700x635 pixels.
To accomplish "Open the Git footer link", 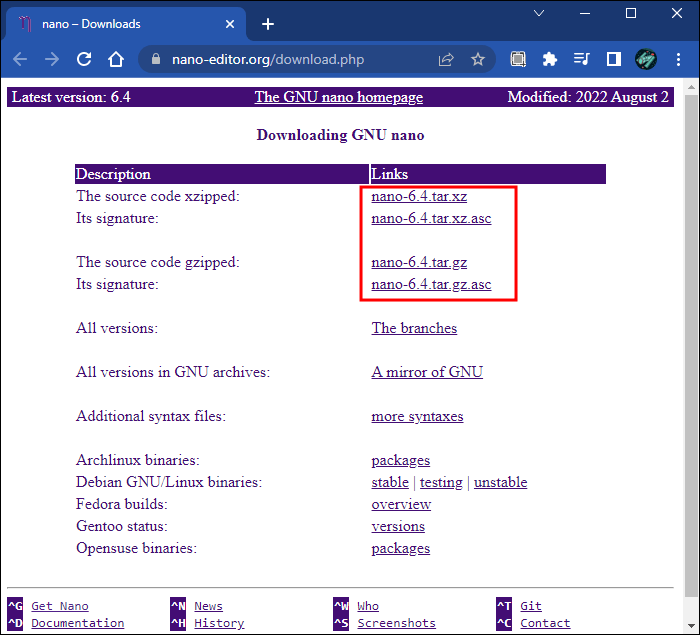I will point(531,606).
